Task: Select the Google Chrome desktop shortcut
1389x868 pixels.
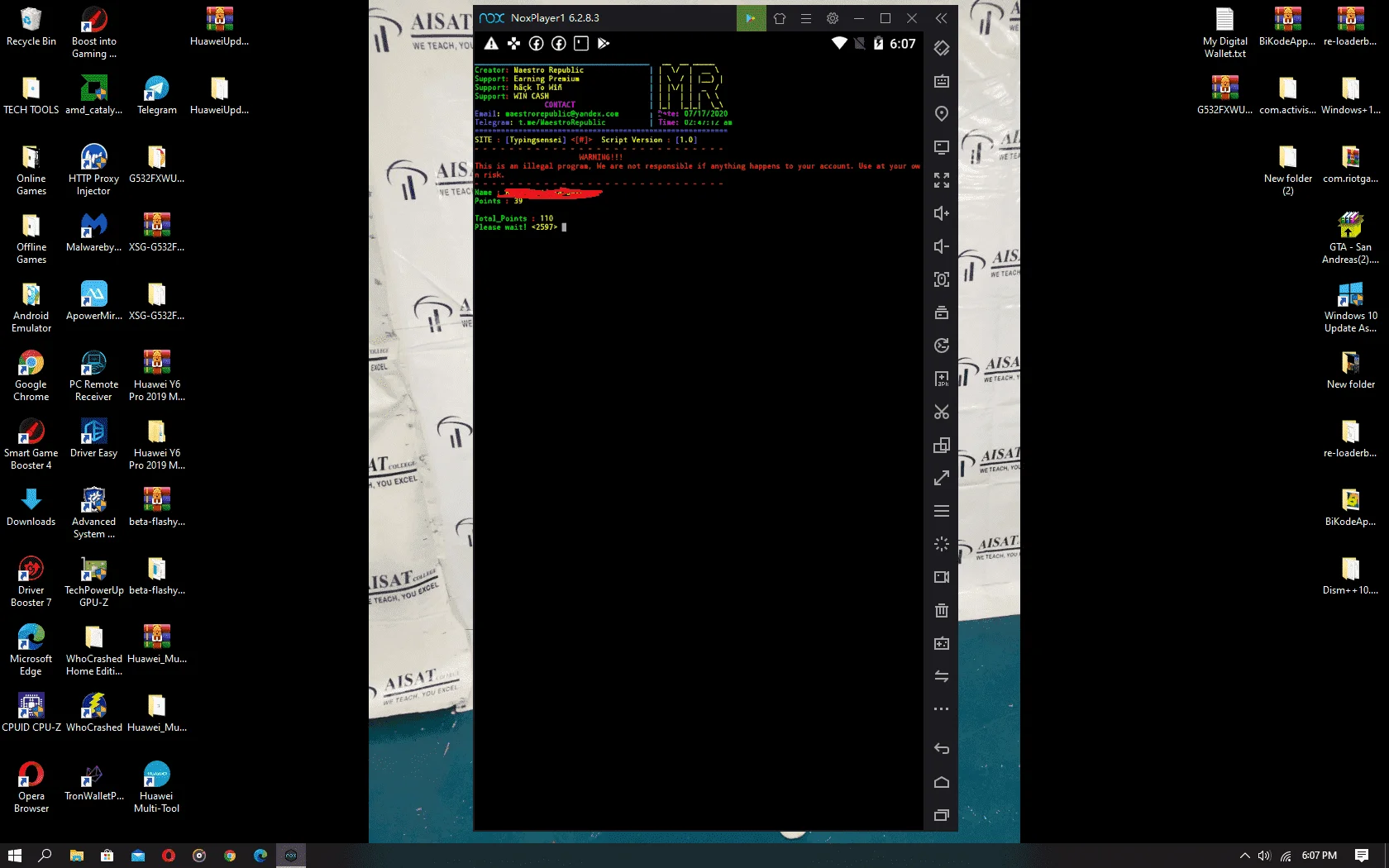Action: coord(31,376)
